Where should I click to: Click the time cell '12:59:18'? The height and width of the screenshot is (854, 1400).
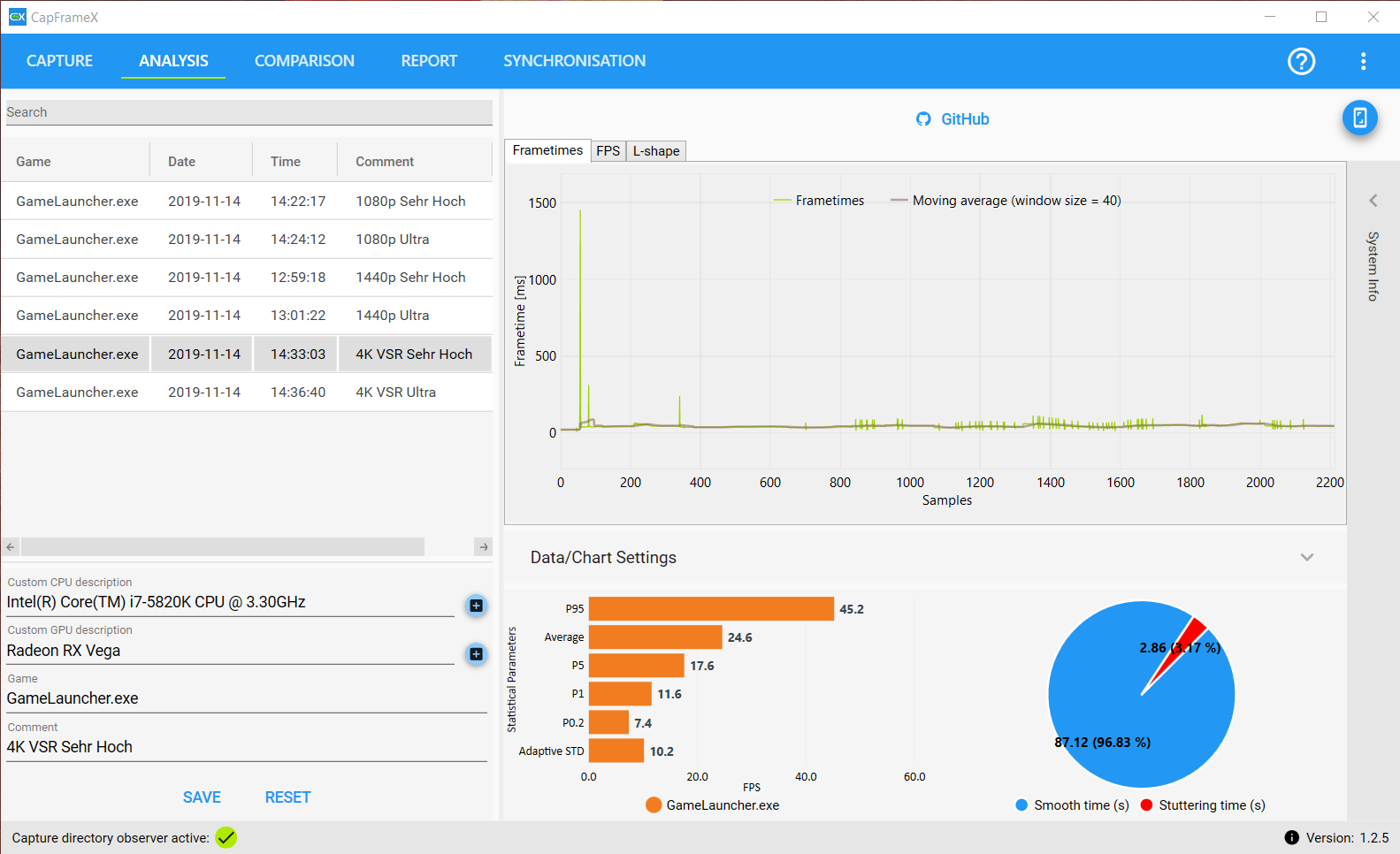click(x=298, y=278)
